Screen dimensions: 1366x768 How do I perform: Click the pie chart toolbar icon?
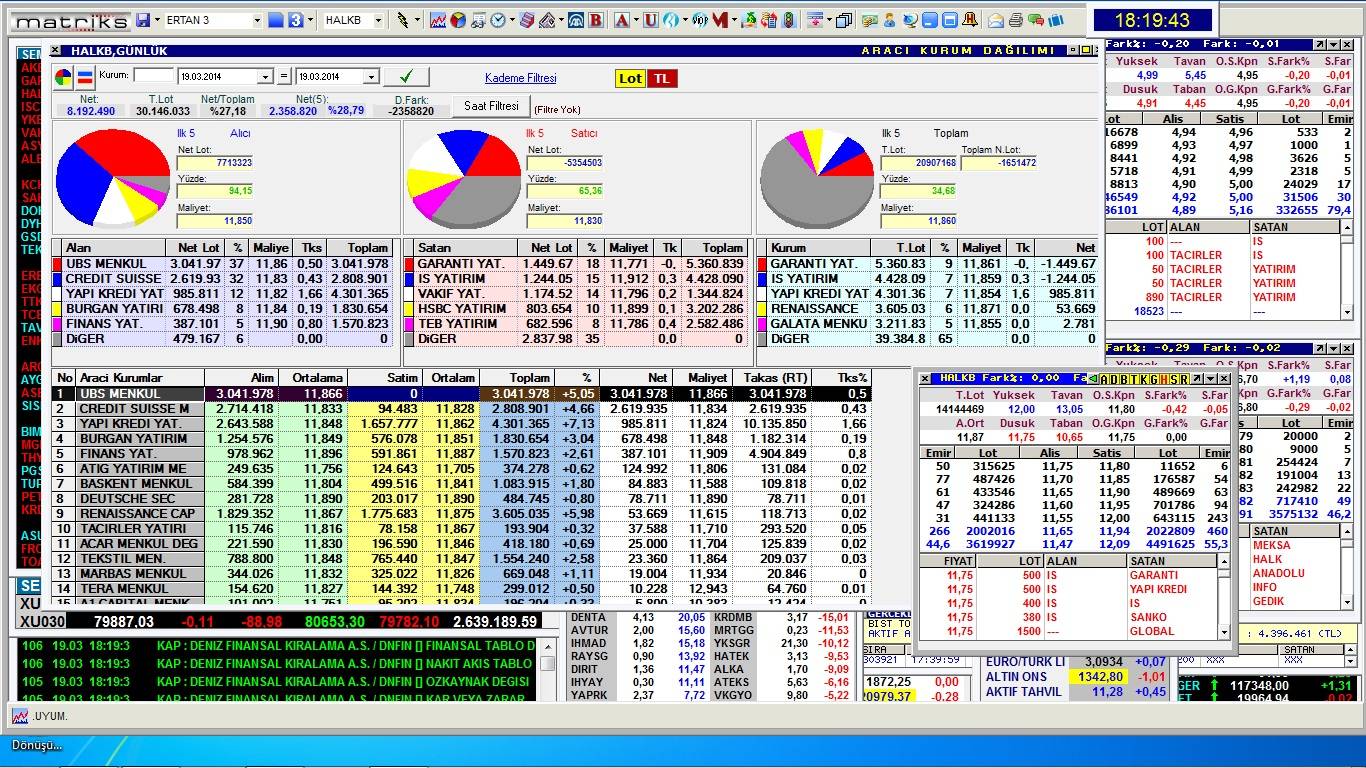[457, 20]
